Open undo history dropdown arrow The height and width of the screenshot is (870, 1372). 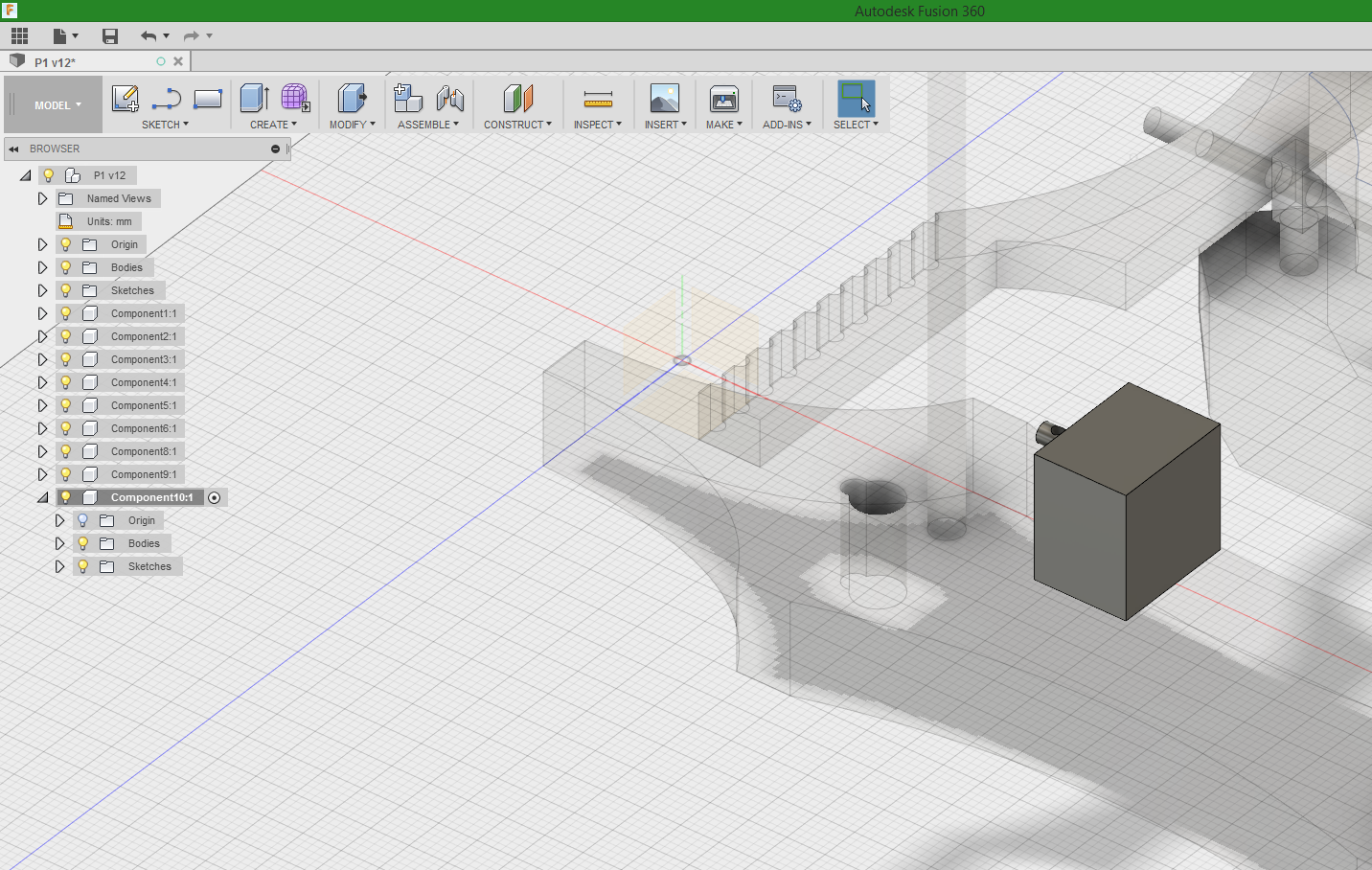pyautogui.click(x=167, y=36)
